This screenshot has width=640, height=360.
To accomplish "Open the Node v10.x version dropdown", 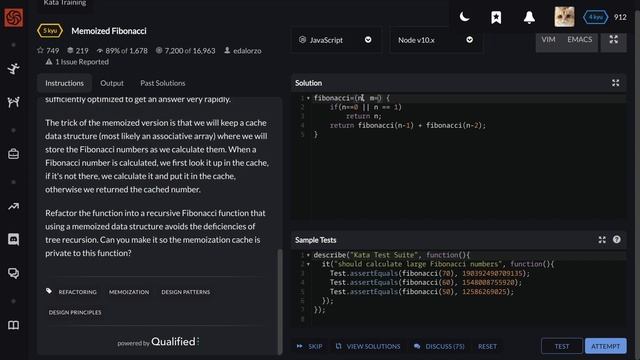I will 436,40.
